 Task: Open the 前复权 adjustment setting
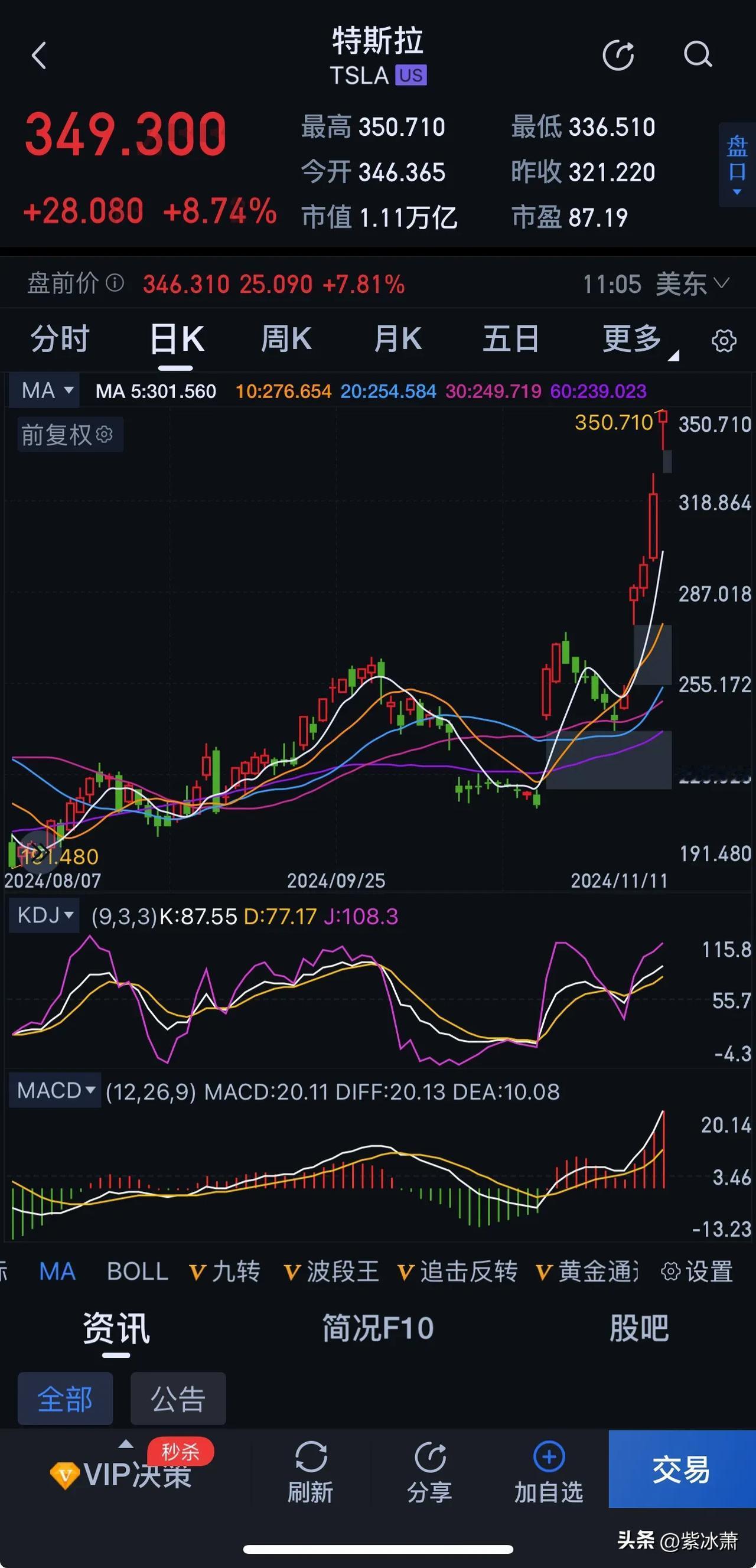[x=70, y=435]
